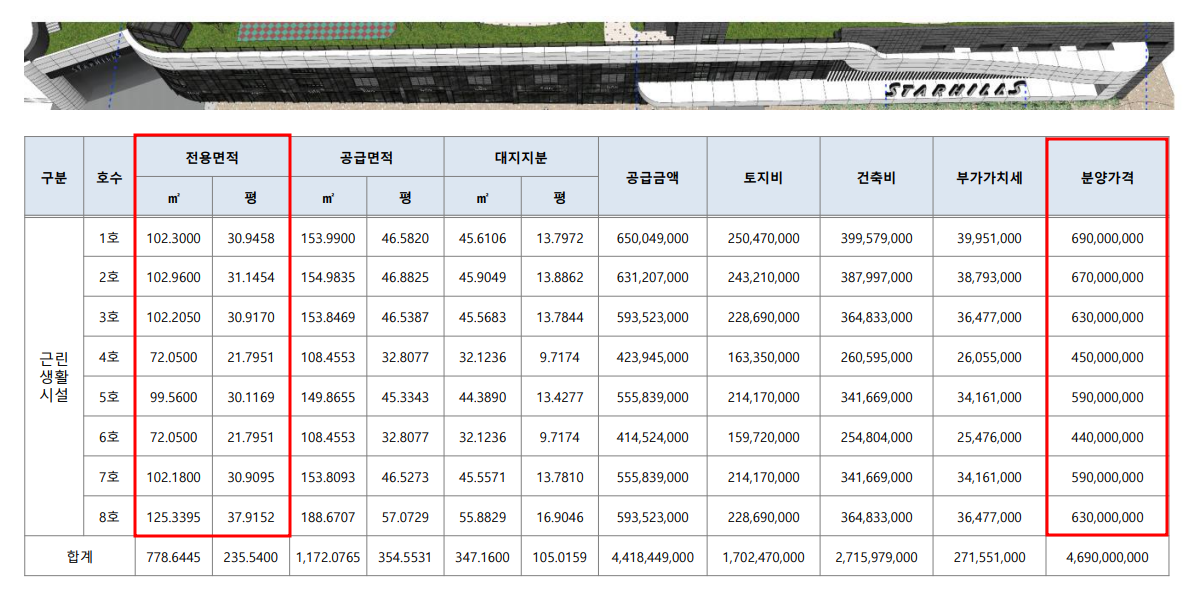The image size is (1187, 608).
Task: Click 555,839,000 in the 7호 row
Action: tap(653, 478)
